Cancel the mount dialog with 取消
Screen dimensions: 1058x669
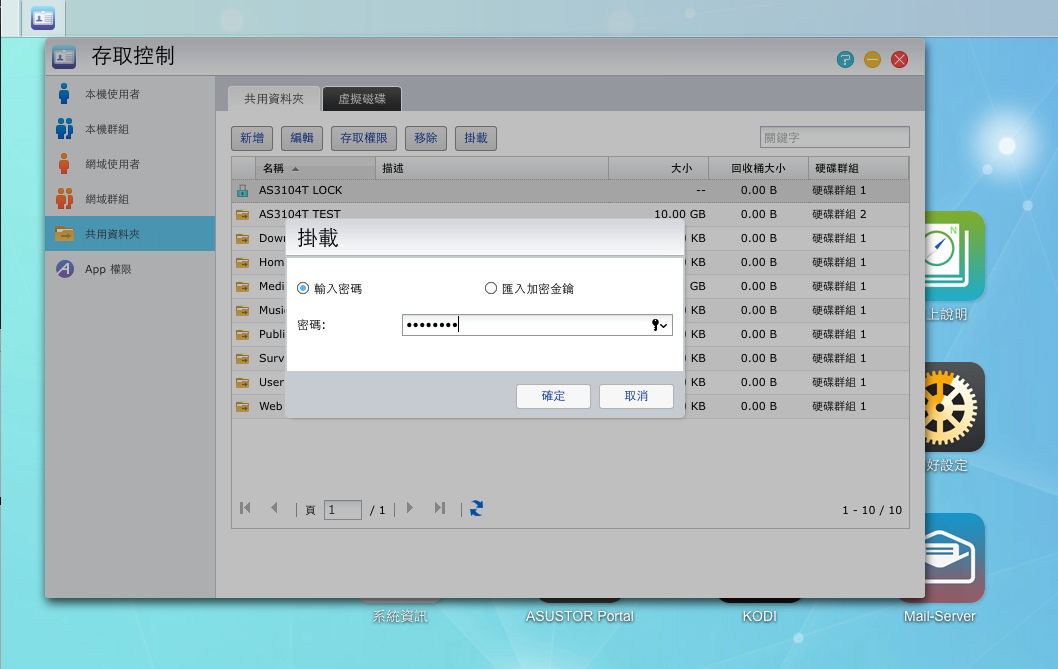[636, 396]
